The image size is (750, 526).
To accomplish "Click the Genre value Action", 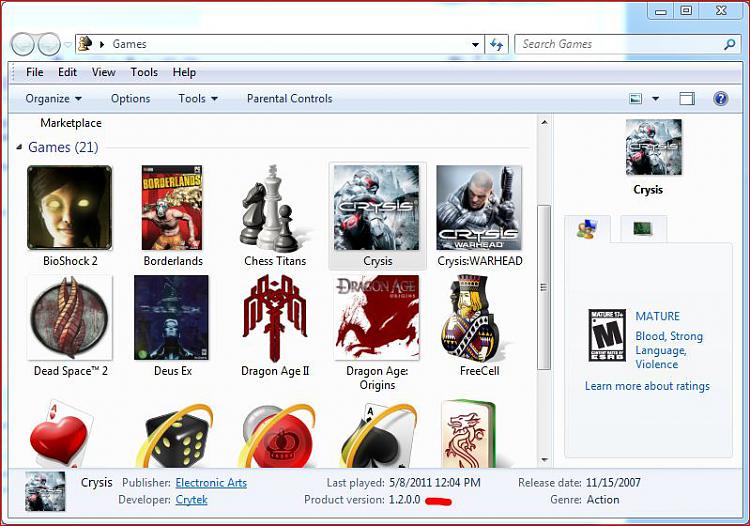I will pos(603,500).
